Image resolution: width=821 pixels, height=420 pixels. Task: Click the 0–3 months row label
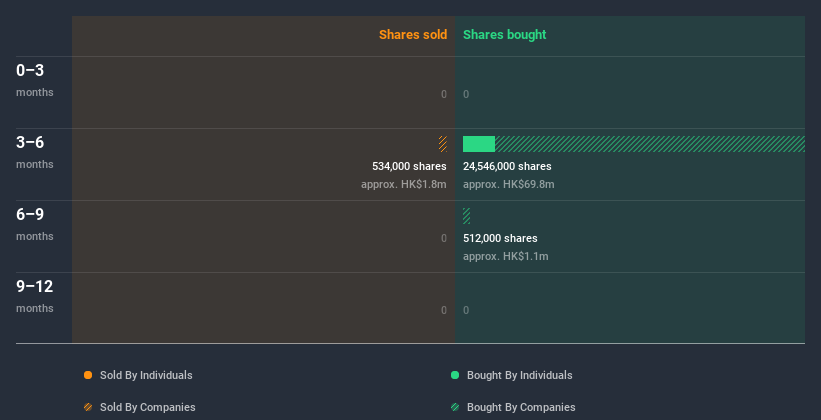pyautogui.click(x=35, y=79)
